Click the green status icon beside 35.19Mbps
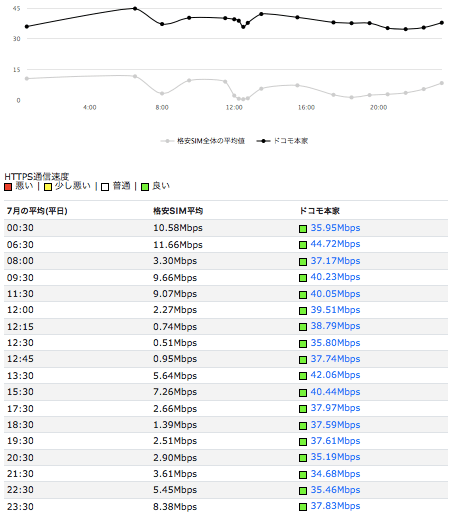Viewport: 452px width, 515px height. point(303,458)
